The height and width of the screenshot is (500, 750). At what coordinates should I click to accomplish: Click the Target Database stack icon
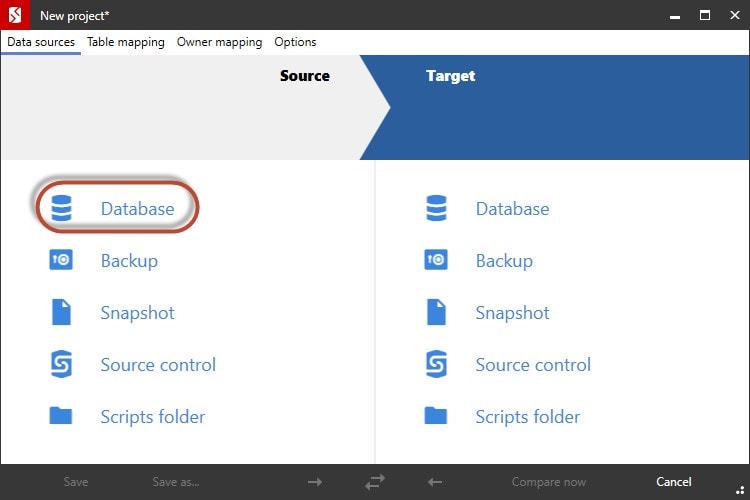pyautogui.click(x=436, y=208)
